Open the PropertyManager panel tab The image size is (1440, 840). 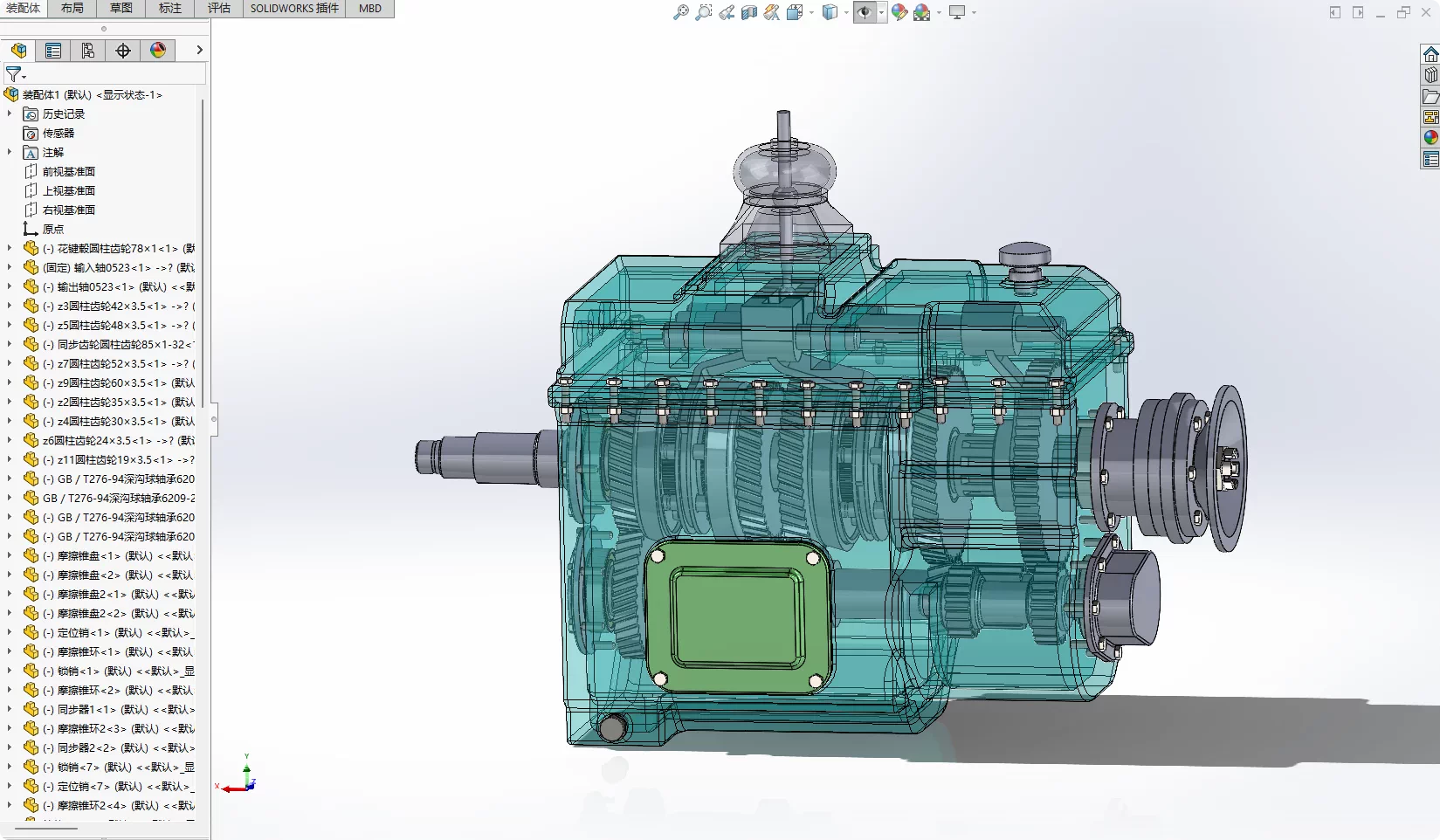tap(53, 51)
